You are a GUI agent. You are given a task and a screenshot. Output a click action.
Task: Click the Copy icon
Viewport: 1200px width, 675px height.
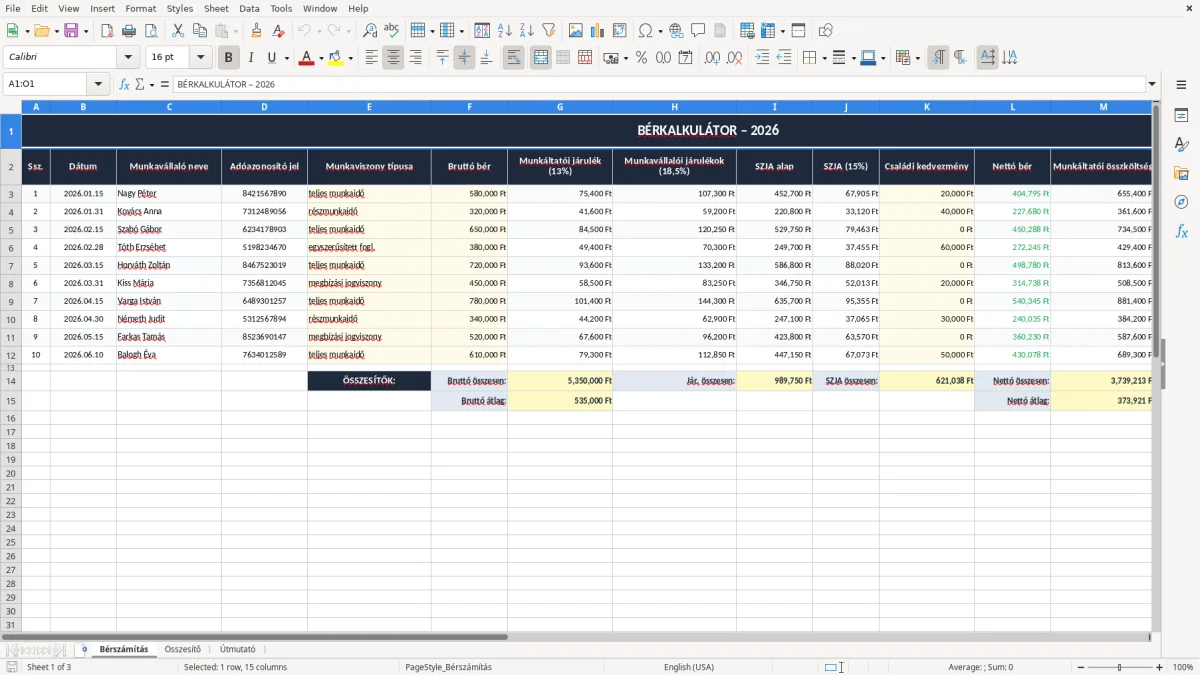(200, 31)
